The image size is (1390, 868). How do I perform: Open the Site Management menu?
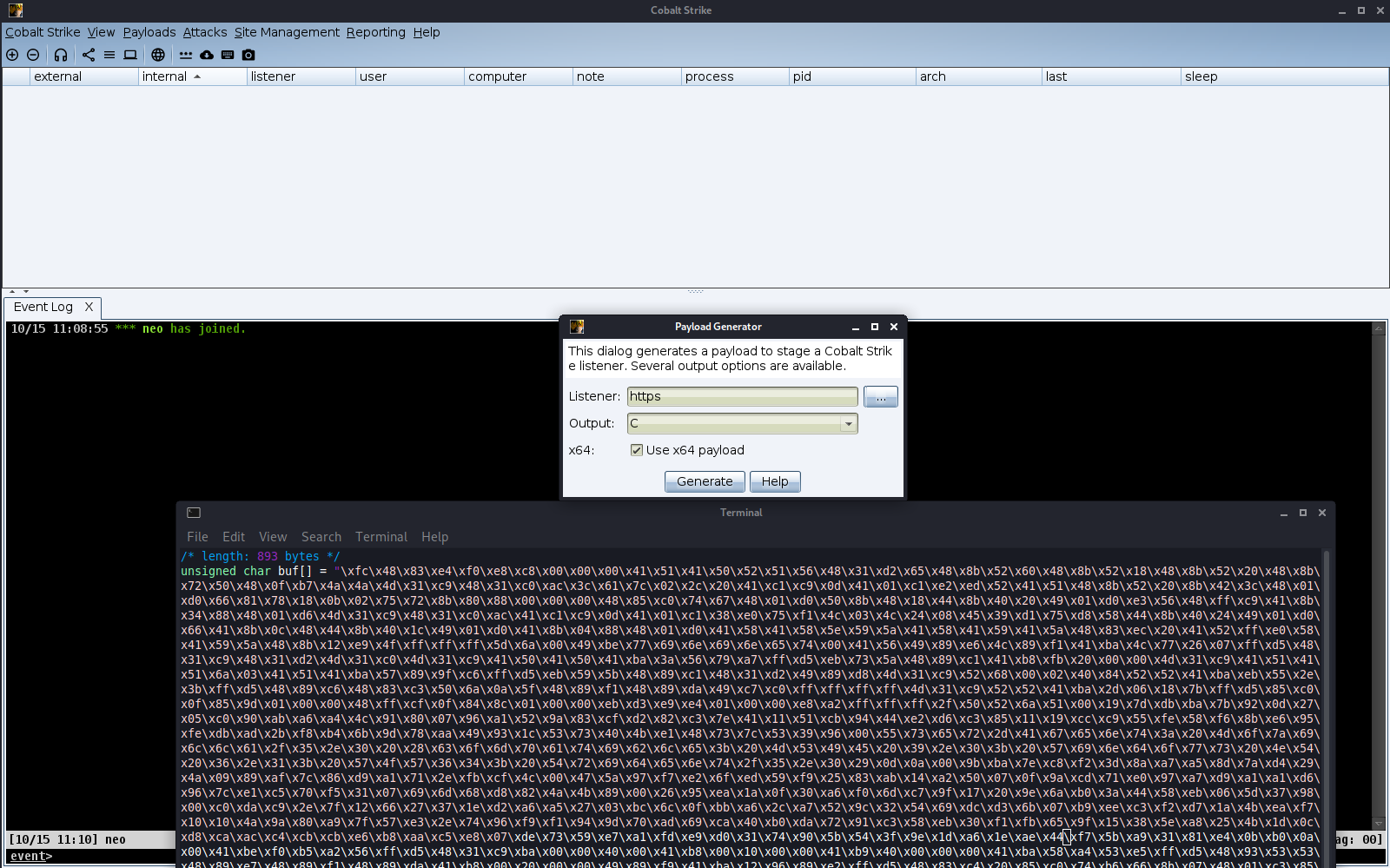point(287,32)
